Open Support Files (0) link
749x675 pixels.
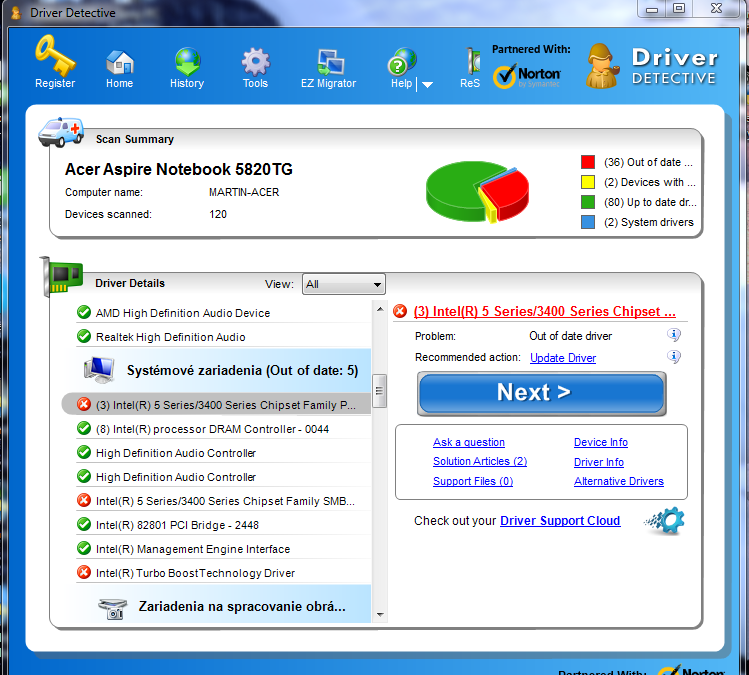[473, 481]
